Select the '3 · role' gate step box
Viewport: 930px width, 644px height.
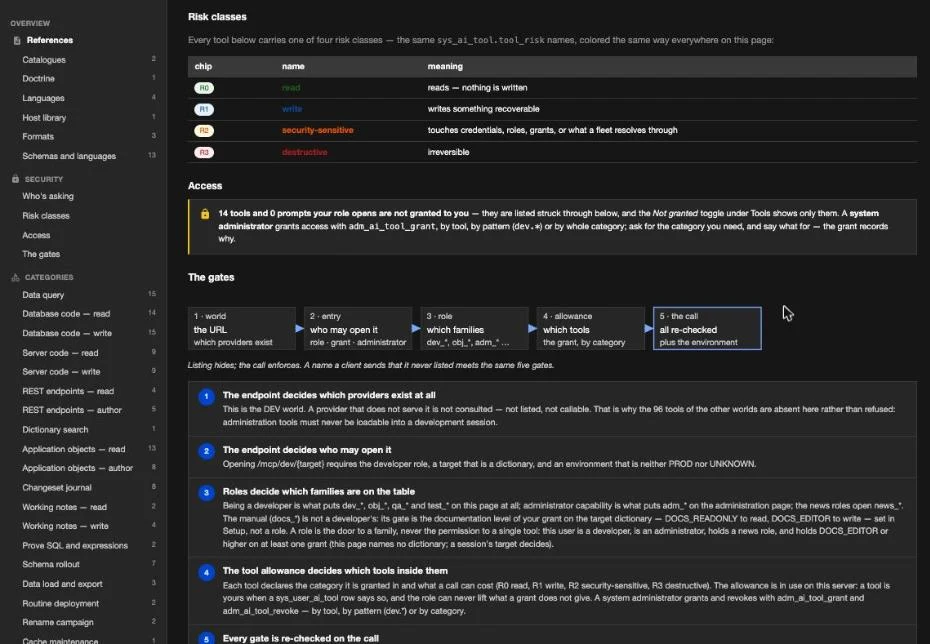[474, 329]
